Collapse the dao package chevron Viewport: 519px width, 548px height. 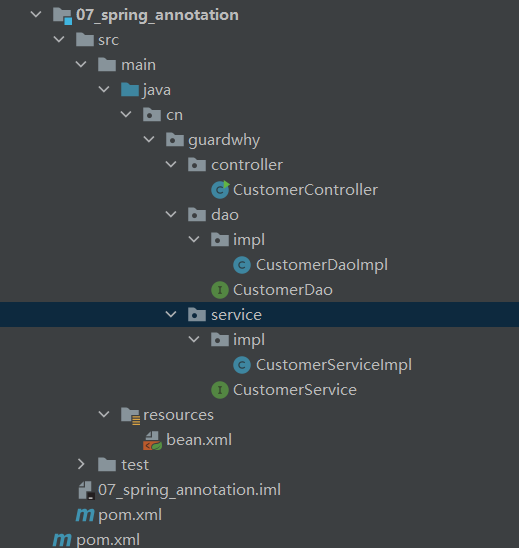point(171,214)
